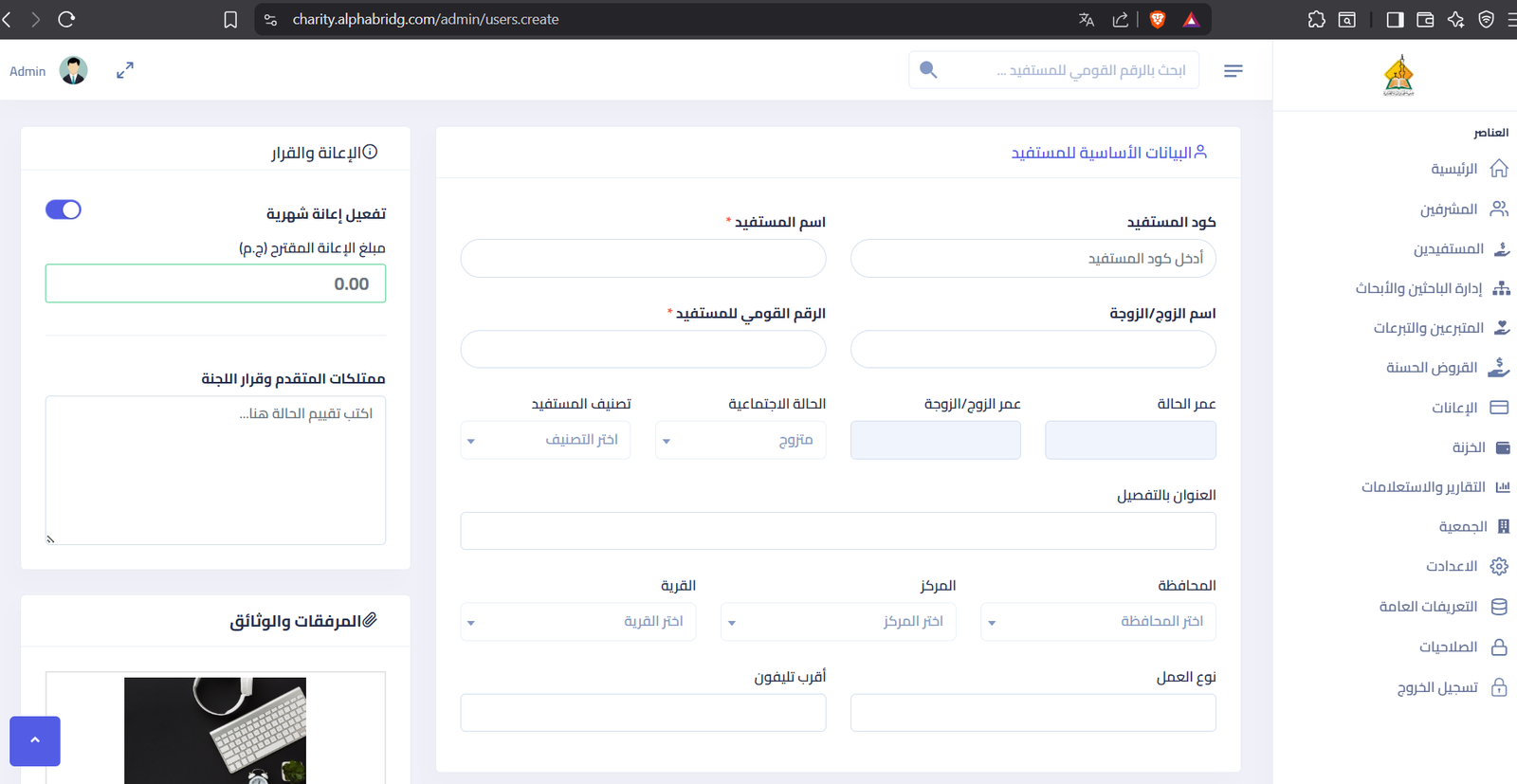Click the browser address bar URL
This screenshot has height=784, width=1517.
click(426, 19)
